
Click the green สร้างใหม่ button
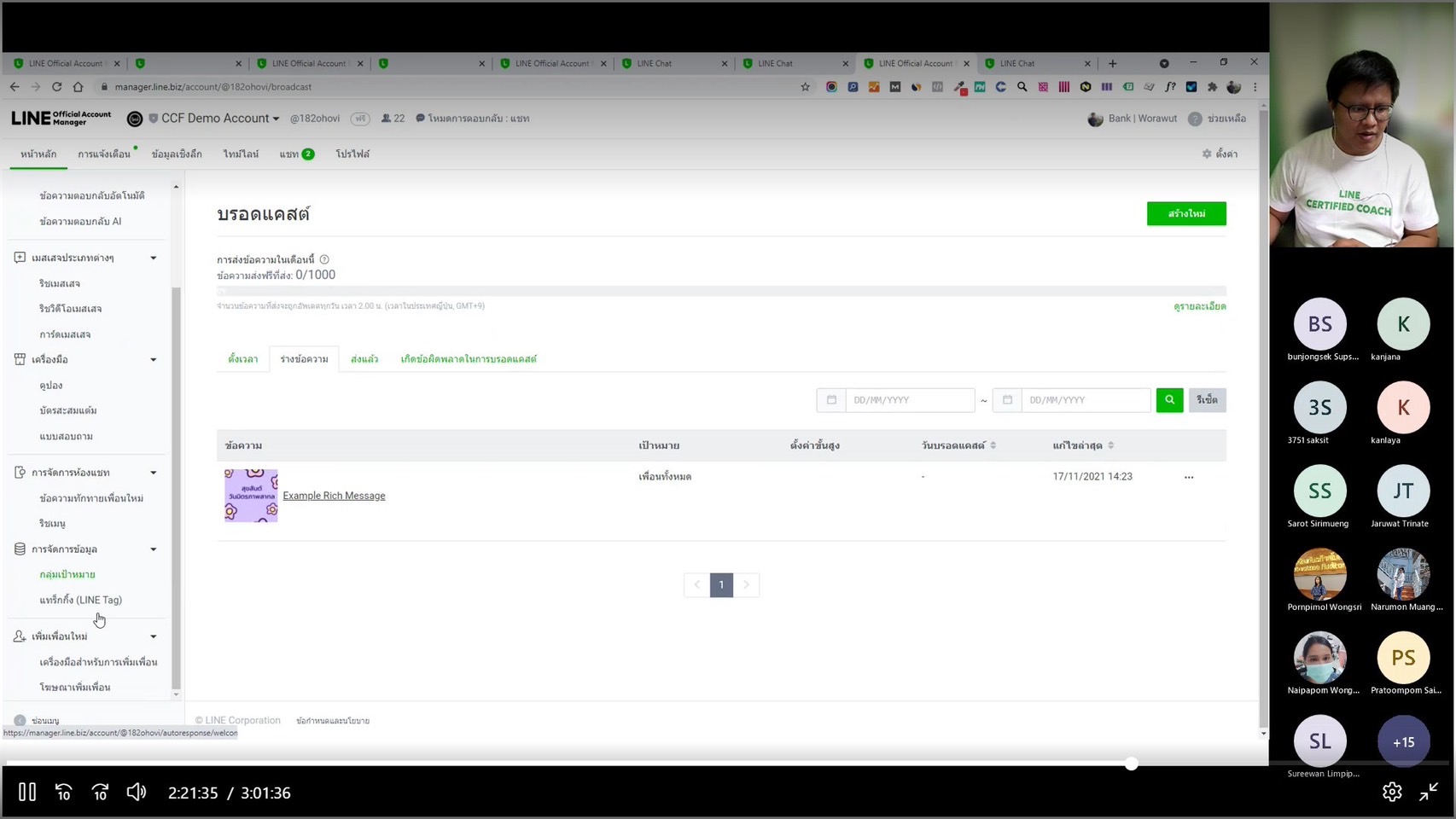(1186, 213)
